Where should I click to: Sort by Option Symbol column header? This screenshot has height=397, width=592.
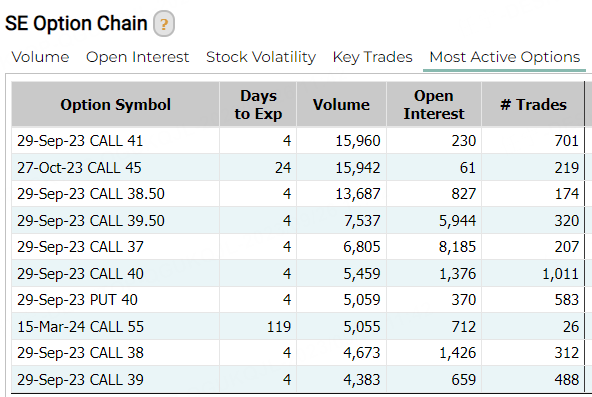(116, 105)
